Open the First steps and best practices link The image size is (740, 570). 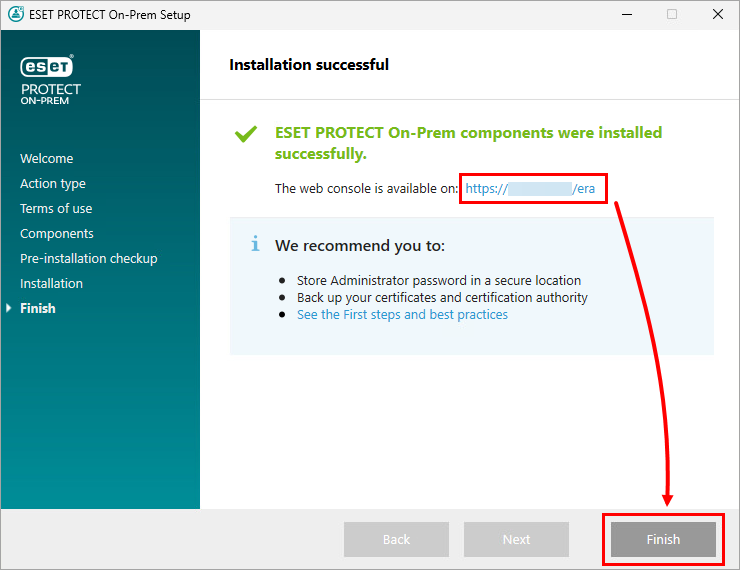pos(402,315)
